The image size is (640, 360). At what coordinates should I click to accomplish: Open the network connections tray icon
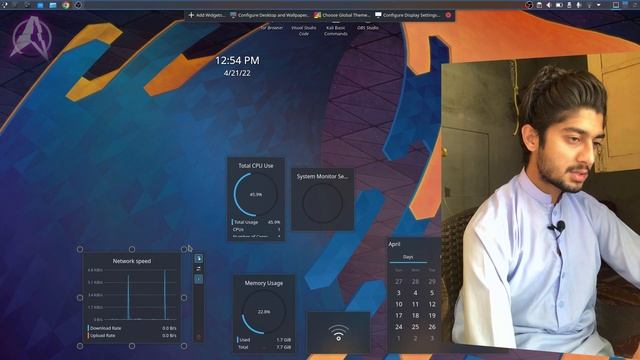(x=589, y=5)
